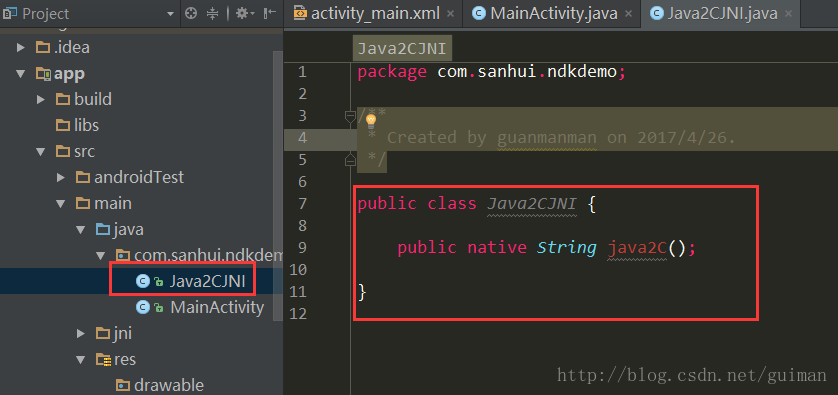Screen dimensions: 838x395
Task: Click the Java2CJNI class name in code
Action: [532, 204]
